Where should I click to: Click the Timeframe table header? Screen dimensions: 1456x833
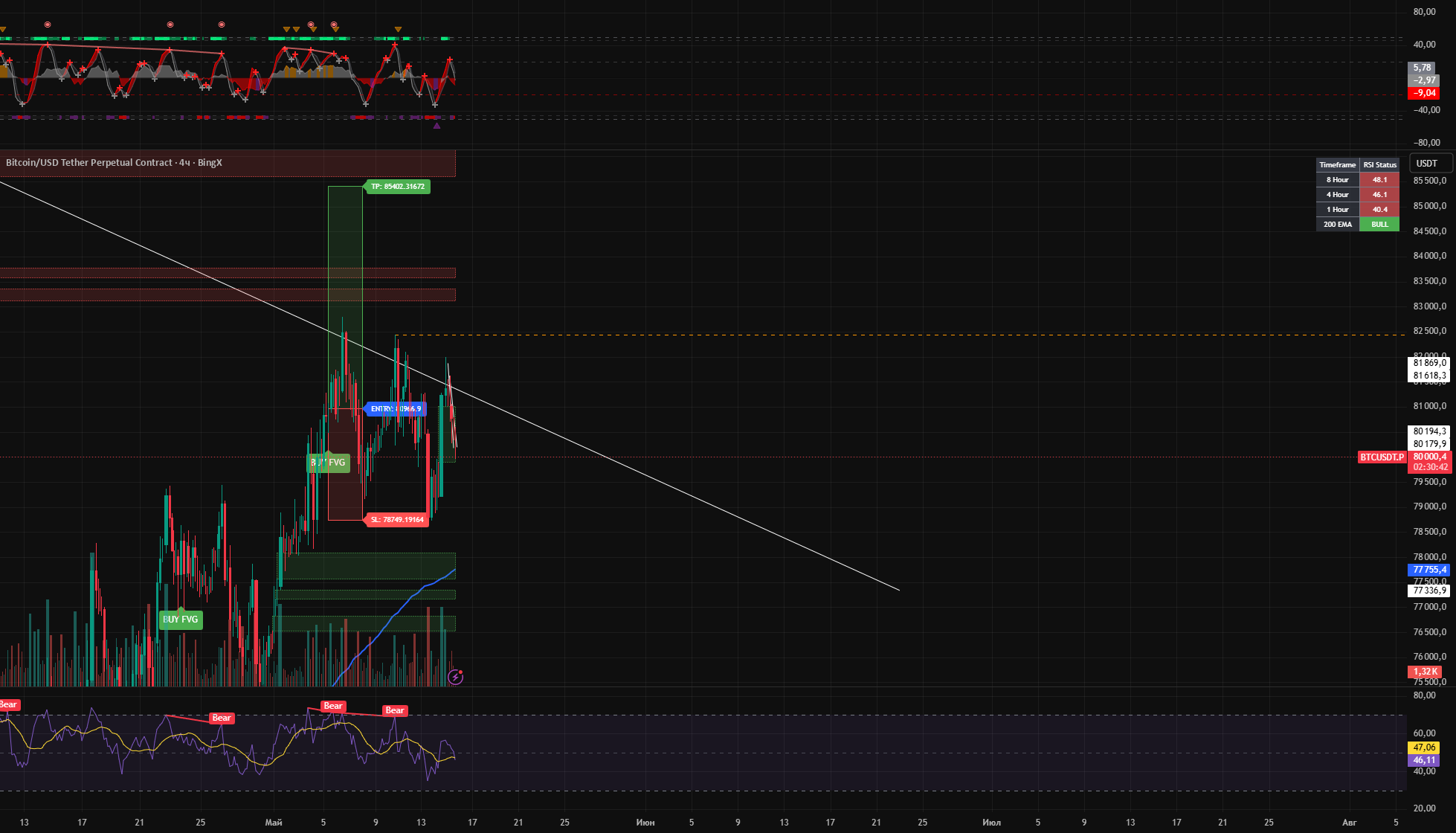[1337, 164]
